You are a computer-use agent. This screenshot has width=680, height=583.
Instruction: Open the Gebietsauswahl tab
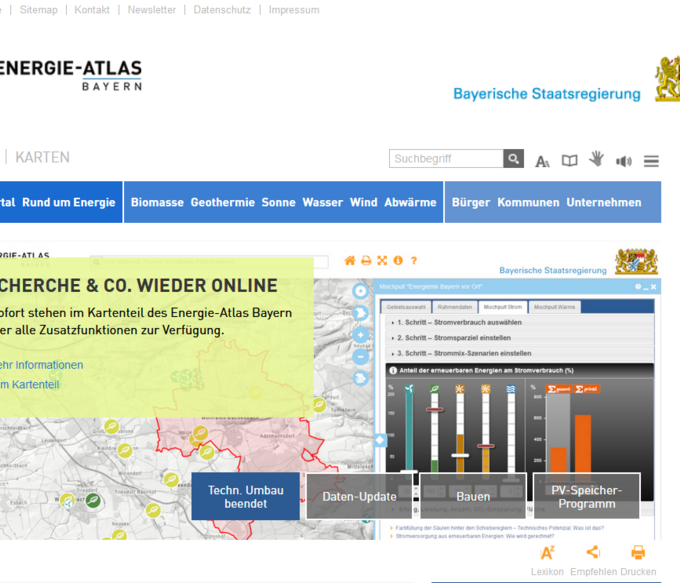tap(406, 307)
